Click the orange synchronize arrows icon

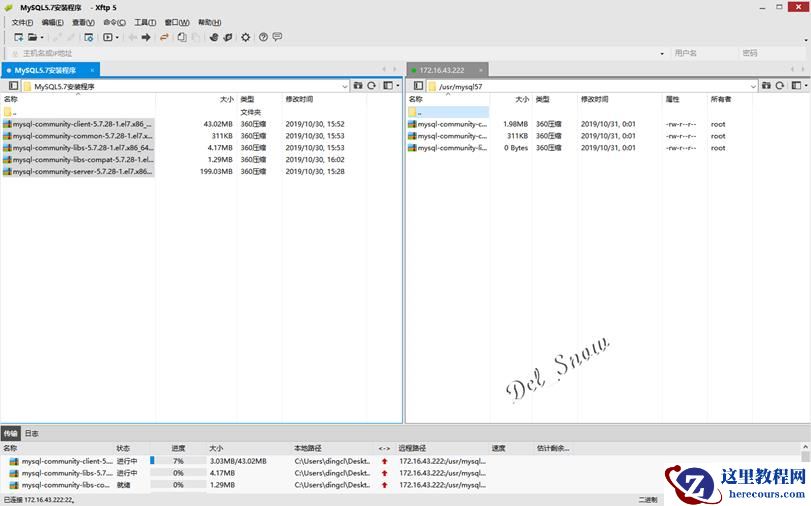point(164,37)
